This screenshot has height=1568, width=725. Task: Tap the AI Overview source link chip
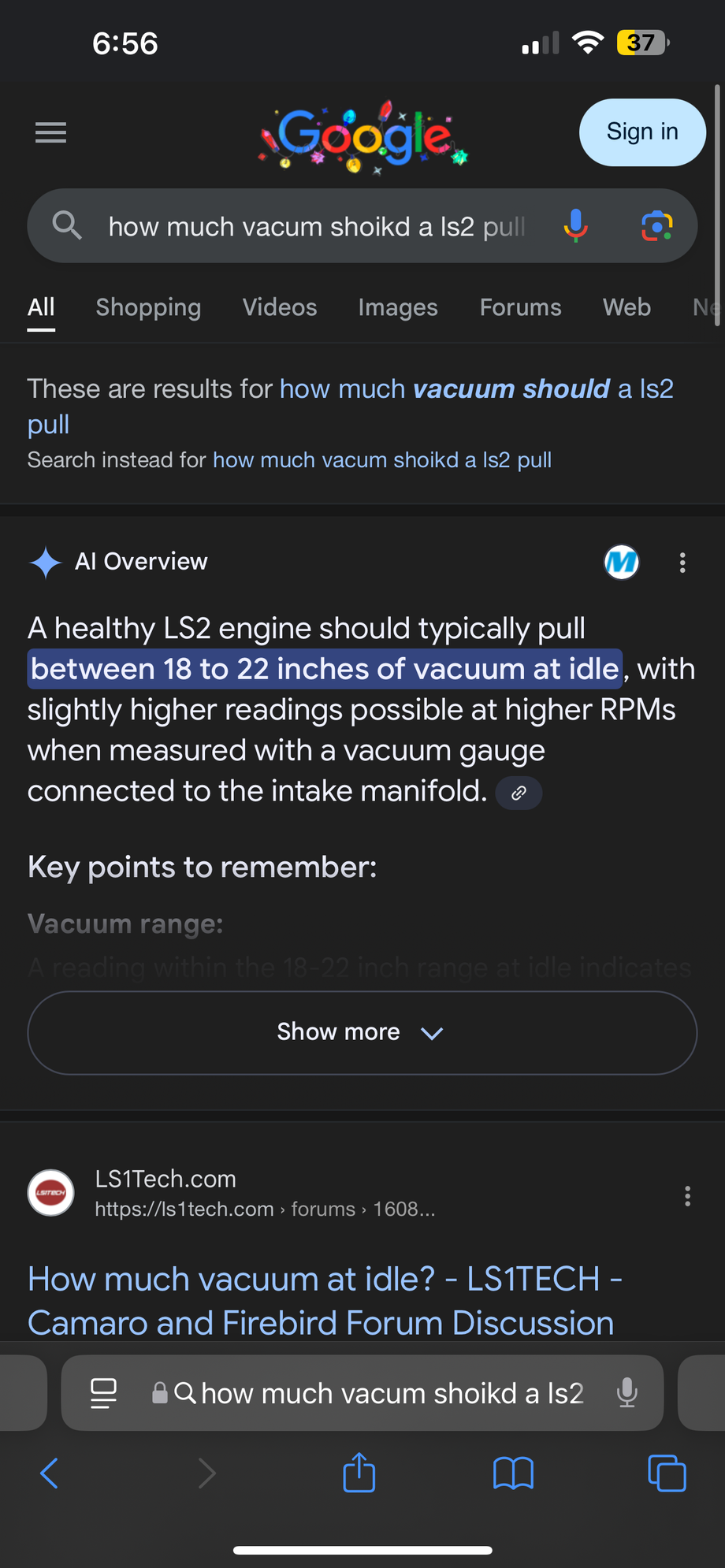pyautogui.click(x=519, y=793)
